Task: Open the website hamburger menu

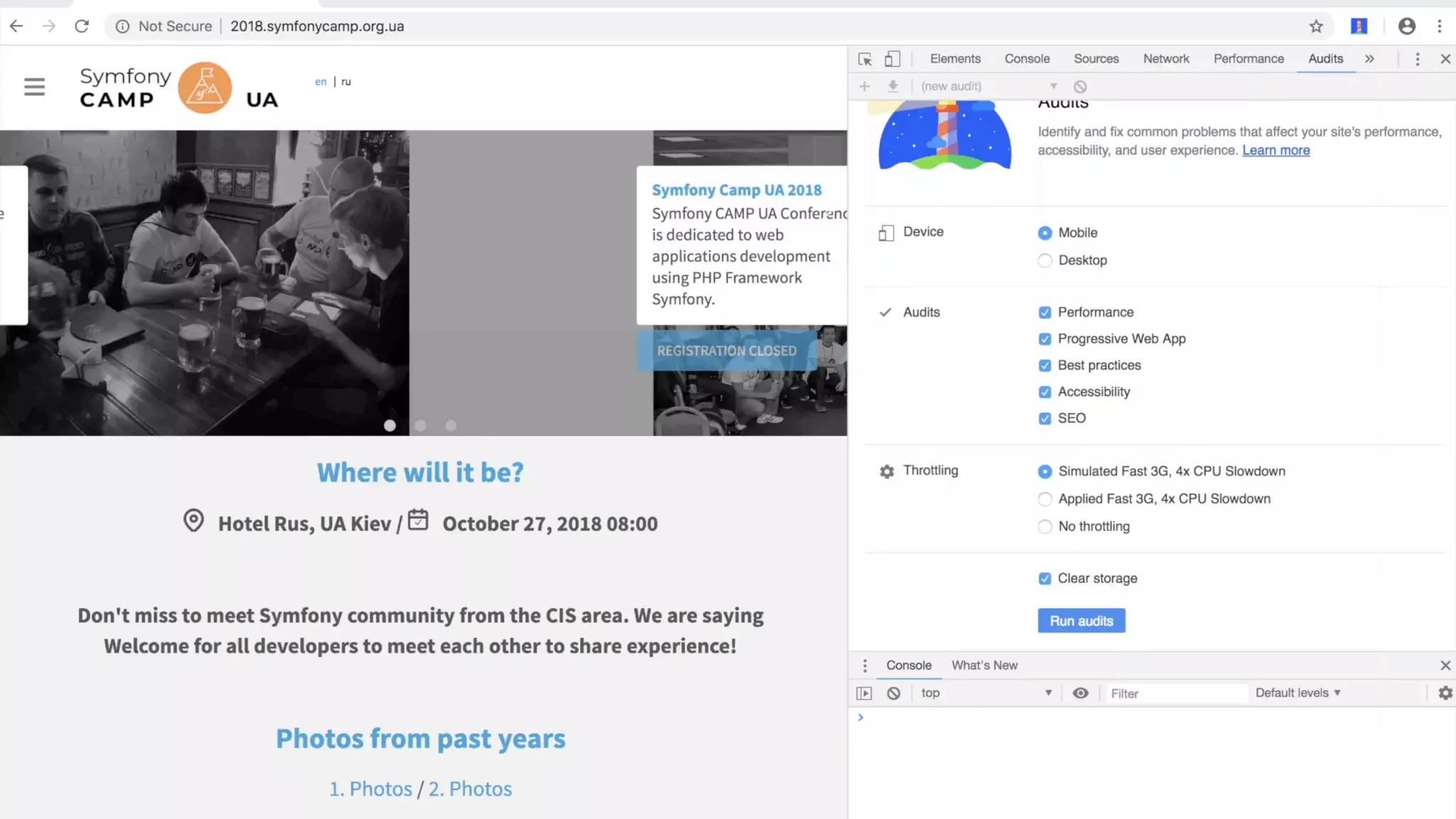Action: 34,87
